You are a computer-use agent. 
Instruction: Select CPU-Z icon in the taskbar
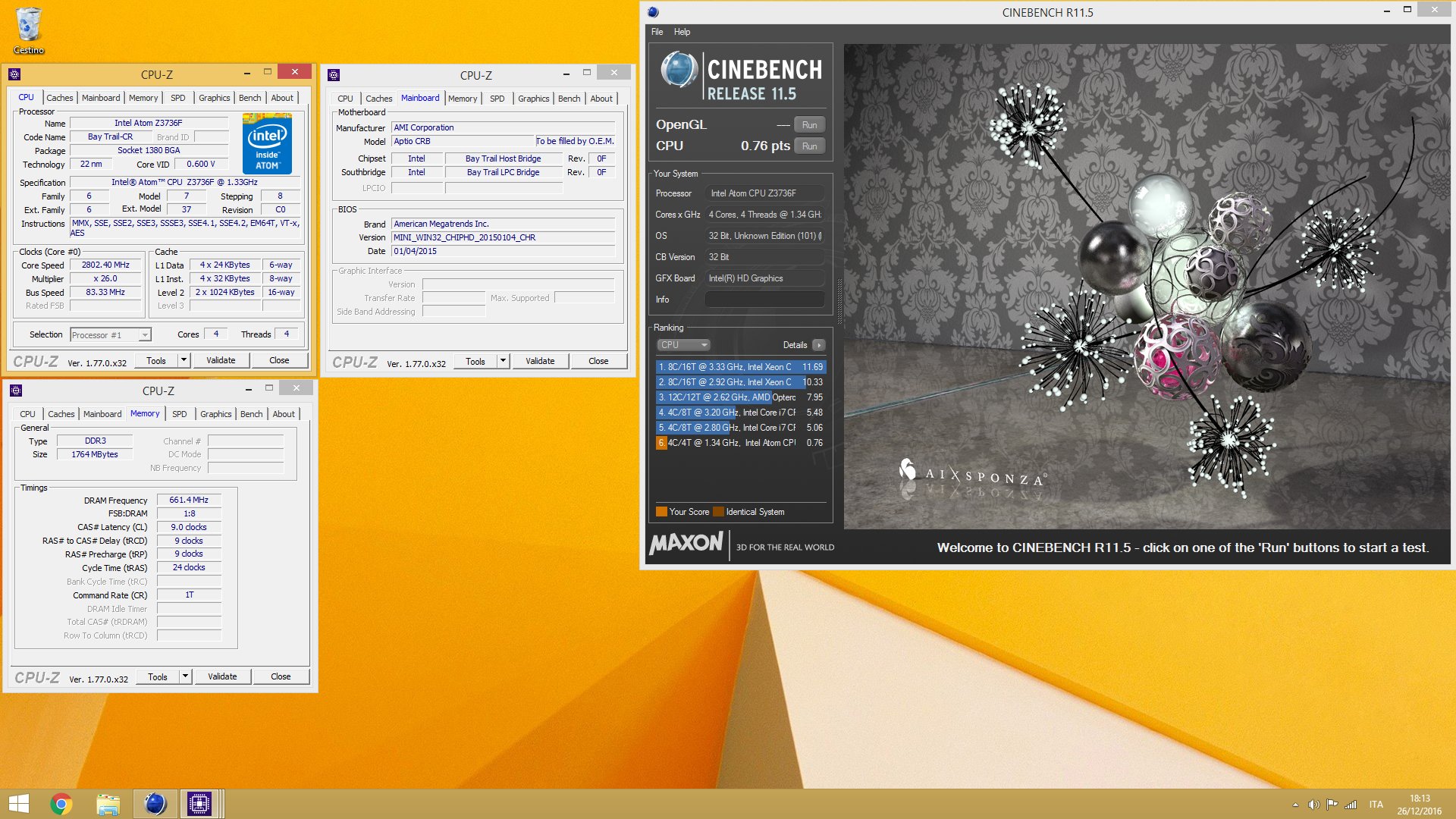click(x=199, y=804)
